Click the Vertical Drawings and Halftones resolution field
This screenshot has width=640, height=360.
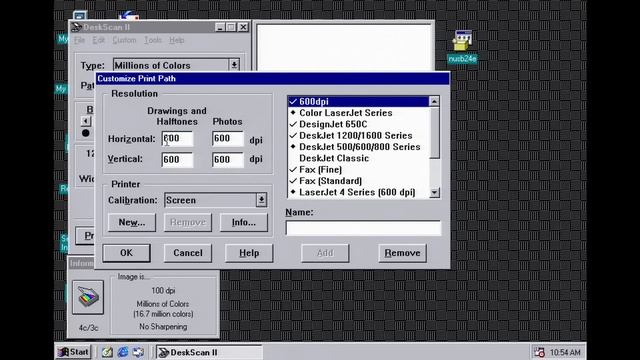click(177, 160)
